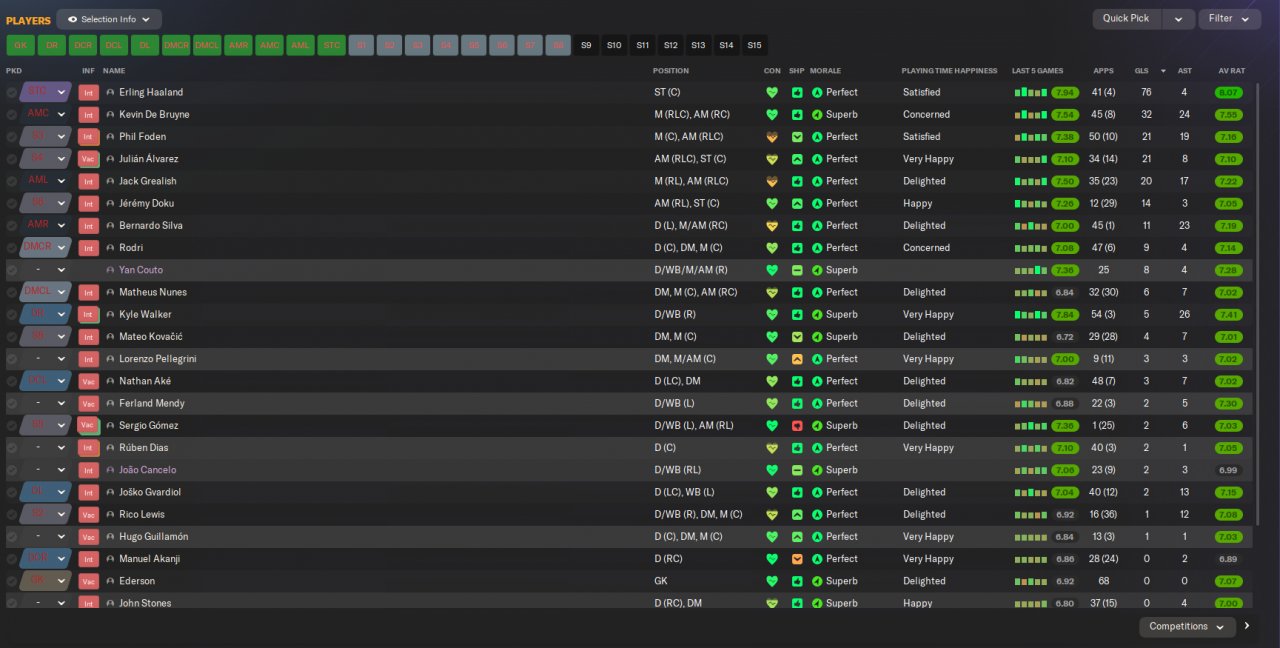Click Mateo Kovačić's match sharpness icon
The image size is (1280, 648).
pyautogui.click(x=797, y=337)
